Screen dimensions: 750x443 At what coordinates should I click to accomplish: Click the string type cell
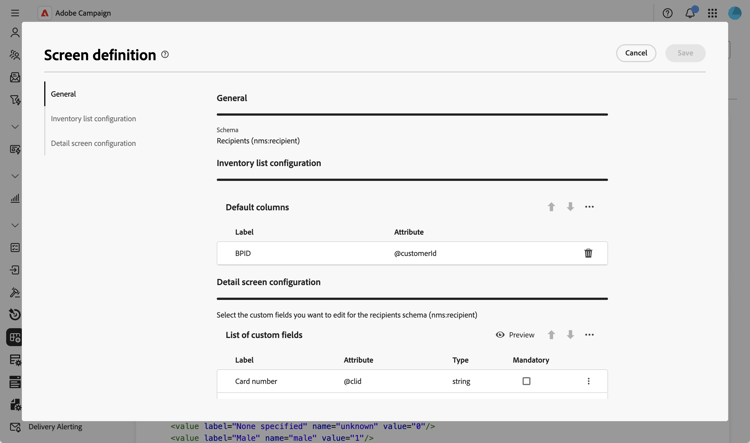coord(461,381)
